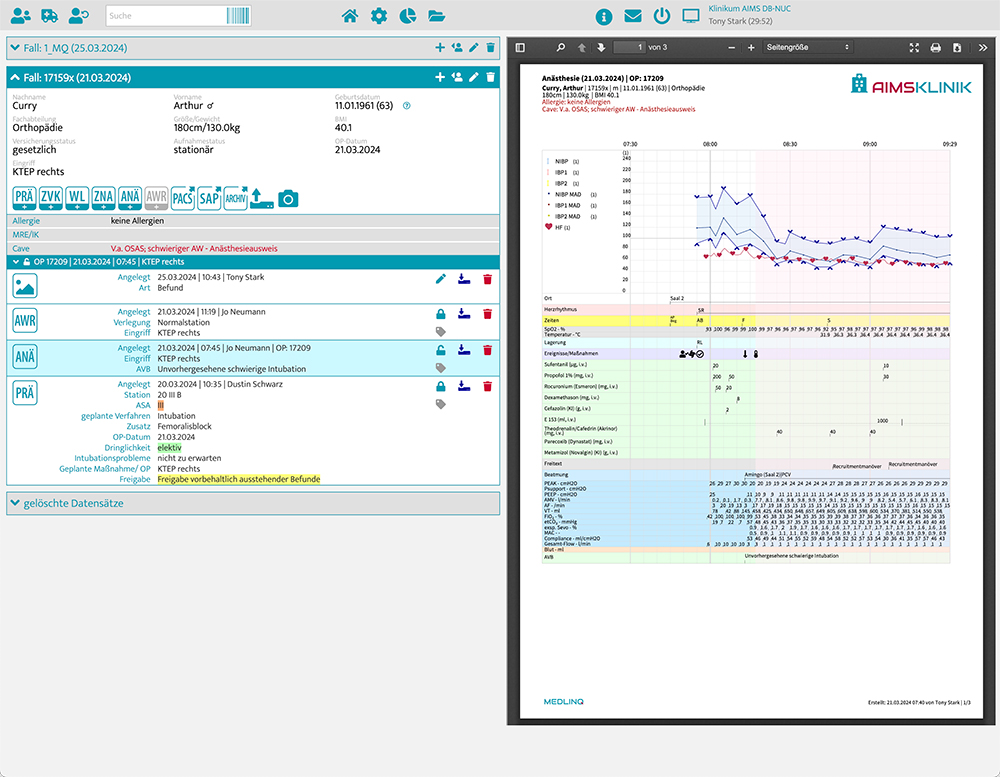Edit the Befund record with the pencil
Image resolution: width=1000 pixels, height=777 pixels.
tap(441, 279)
